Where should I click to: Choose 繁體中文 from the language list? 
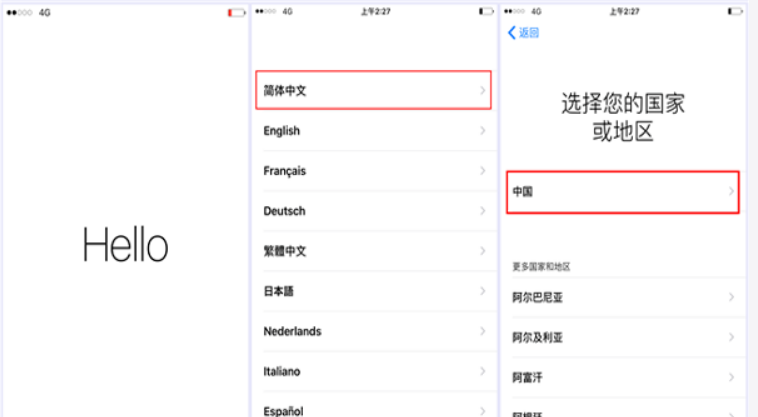click(285, 251)
